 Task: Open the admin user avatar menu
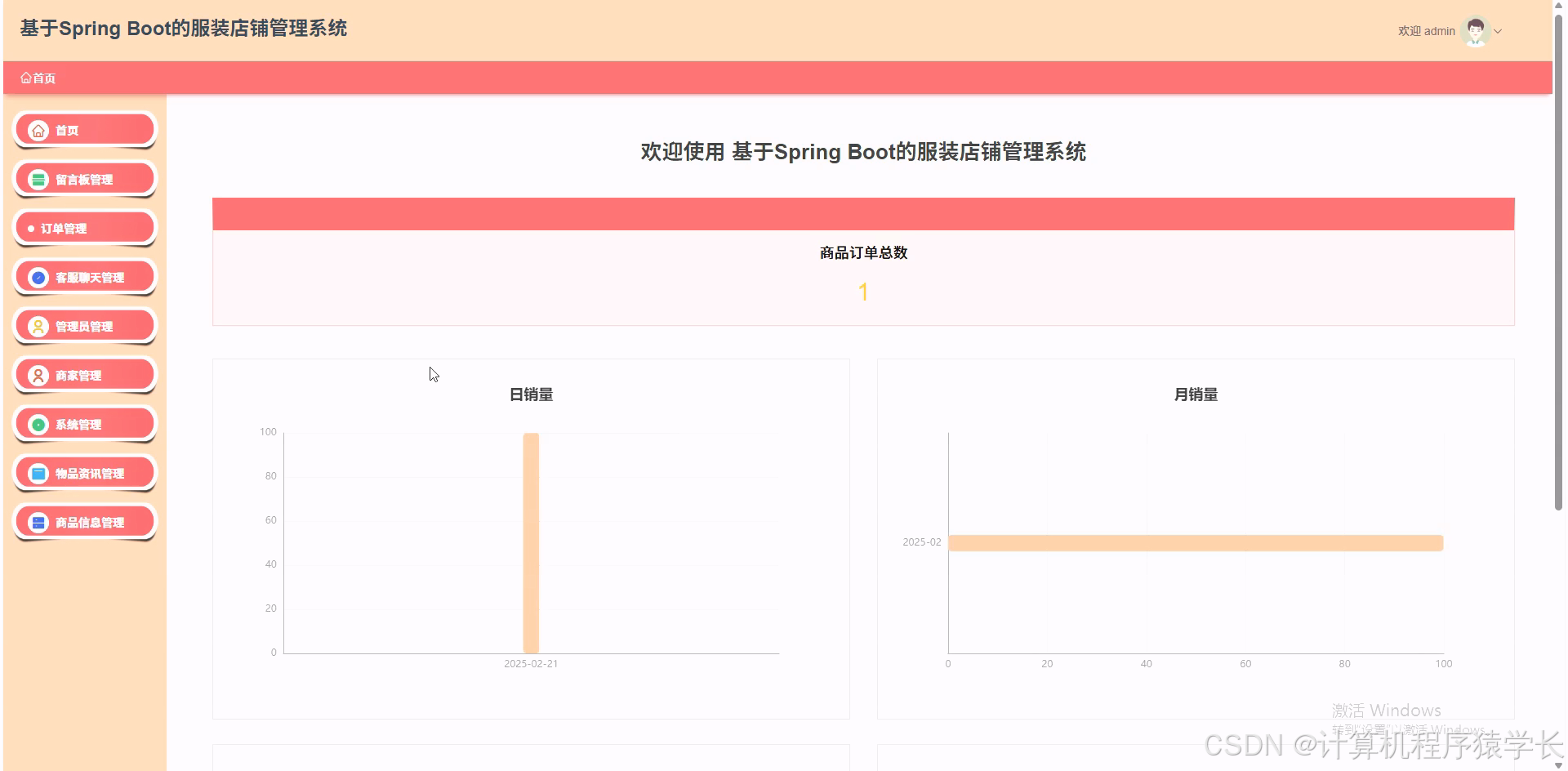pyautogui.click(x=1476, y=30)
